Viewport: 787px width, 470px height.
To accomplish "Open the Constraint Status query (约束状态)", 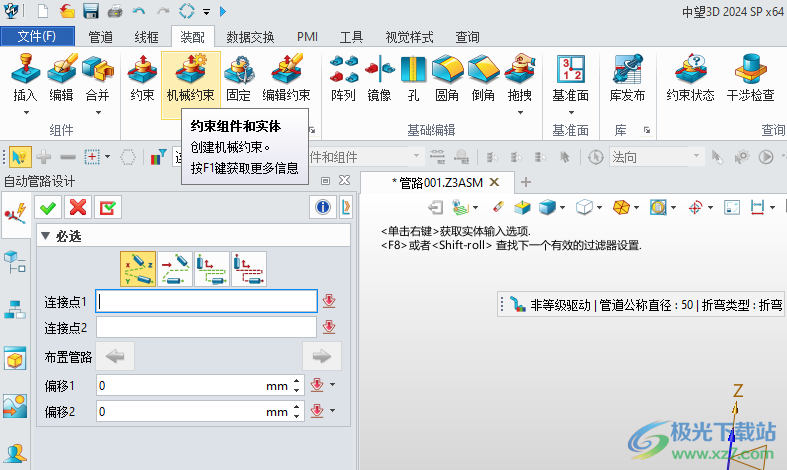I will pos(690,78).
